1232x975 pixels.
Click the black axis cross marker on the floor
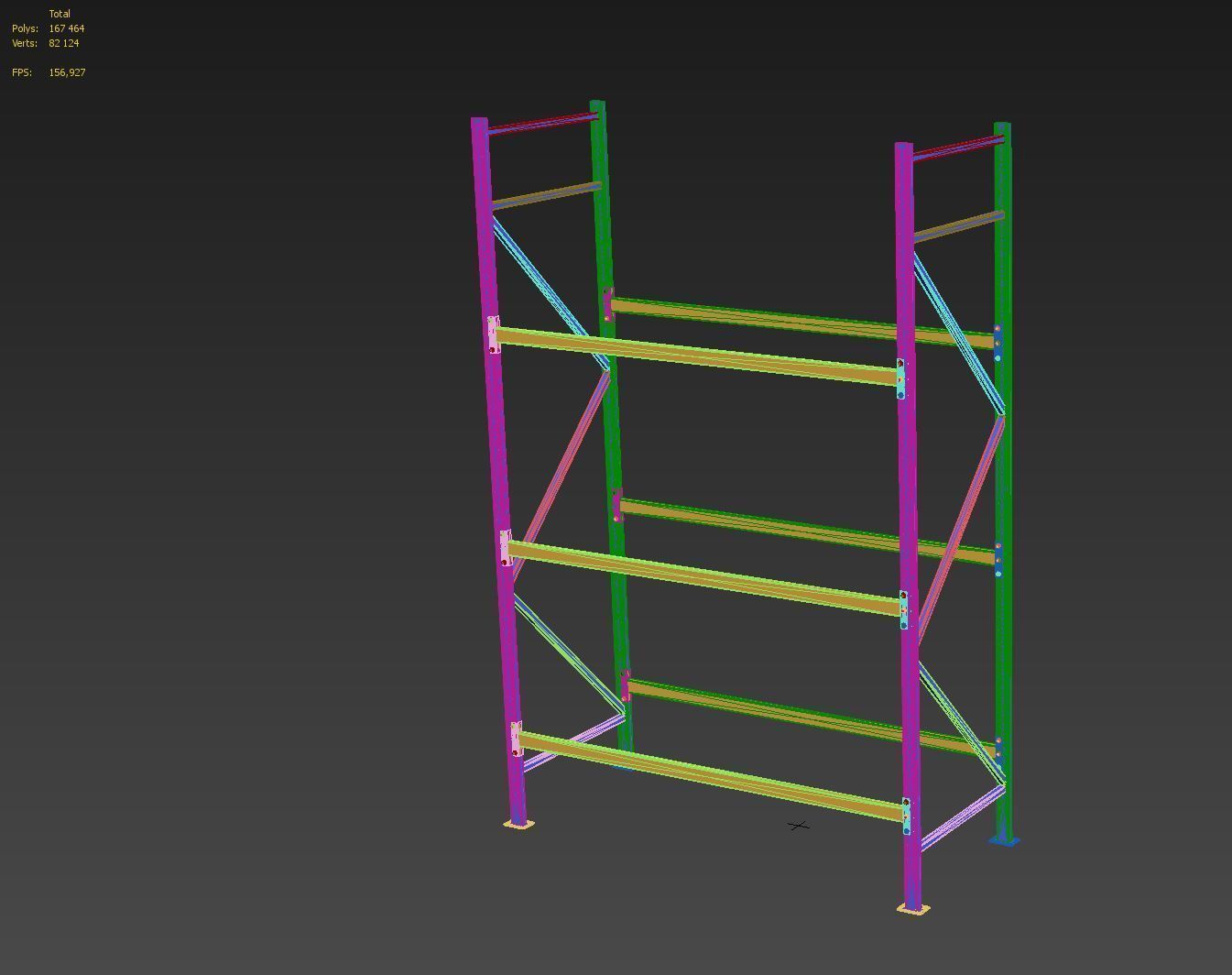click(799, 826)
